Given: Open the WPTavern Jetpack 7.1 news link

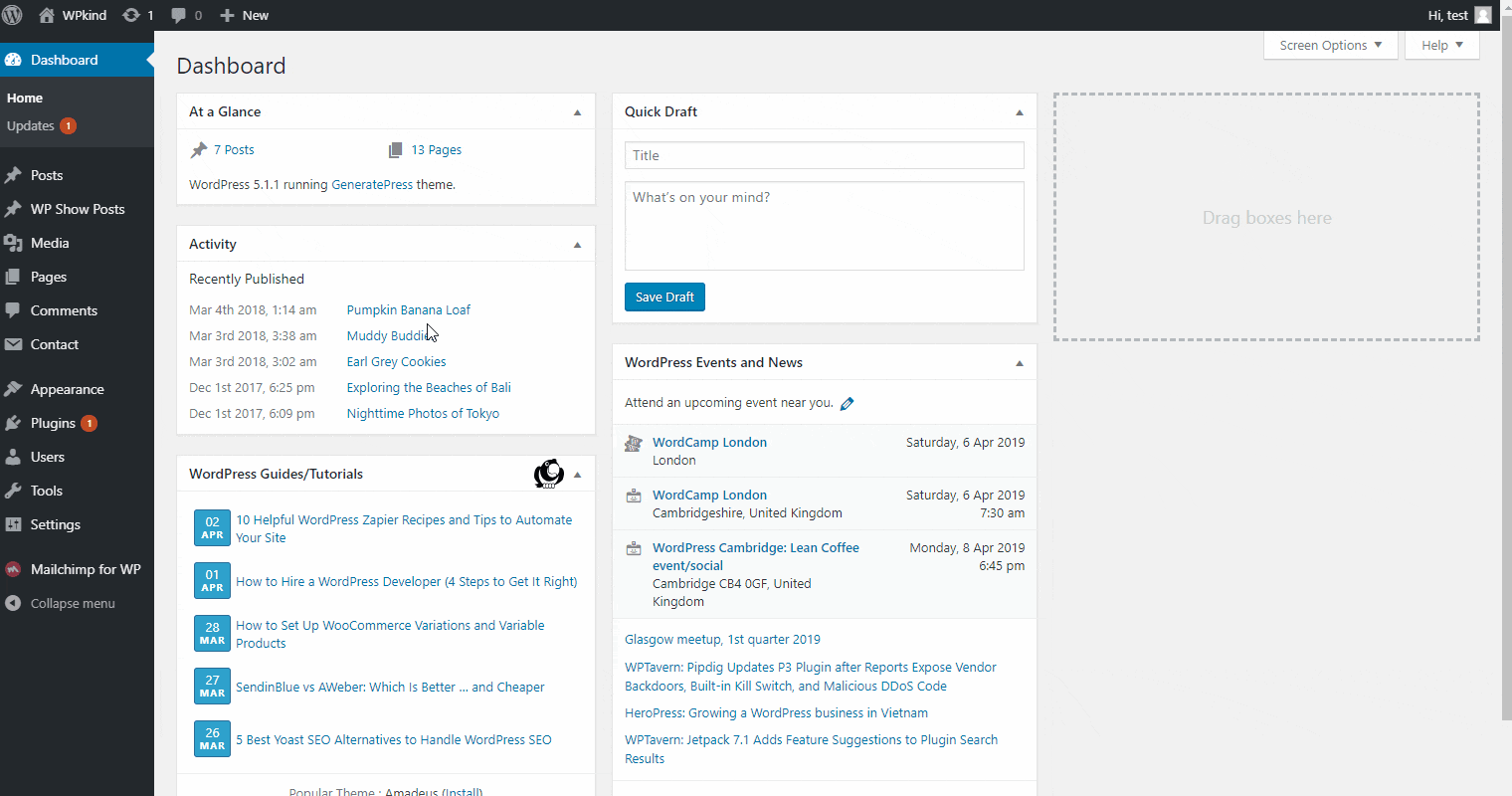Looking at the screenshot, I should point(811,749).
